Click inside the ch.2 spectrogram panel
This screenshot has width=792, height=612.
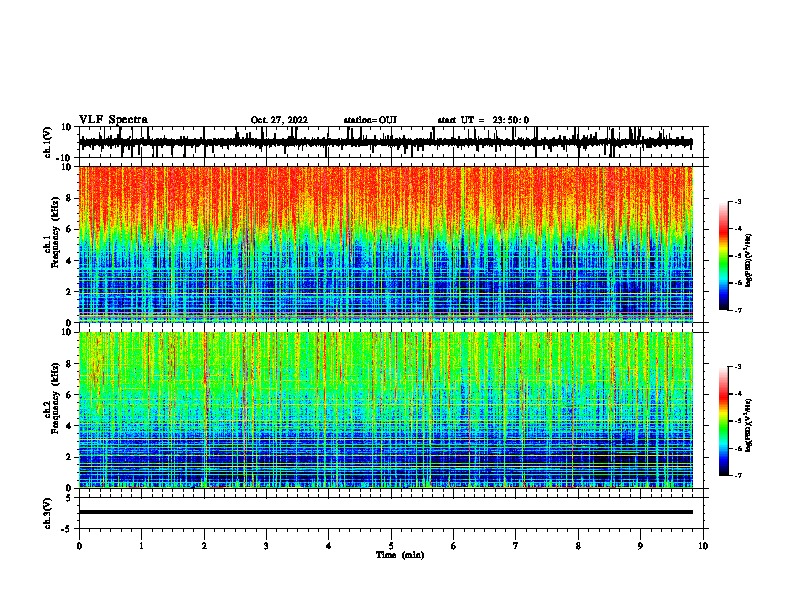click(x=386, y=410)
